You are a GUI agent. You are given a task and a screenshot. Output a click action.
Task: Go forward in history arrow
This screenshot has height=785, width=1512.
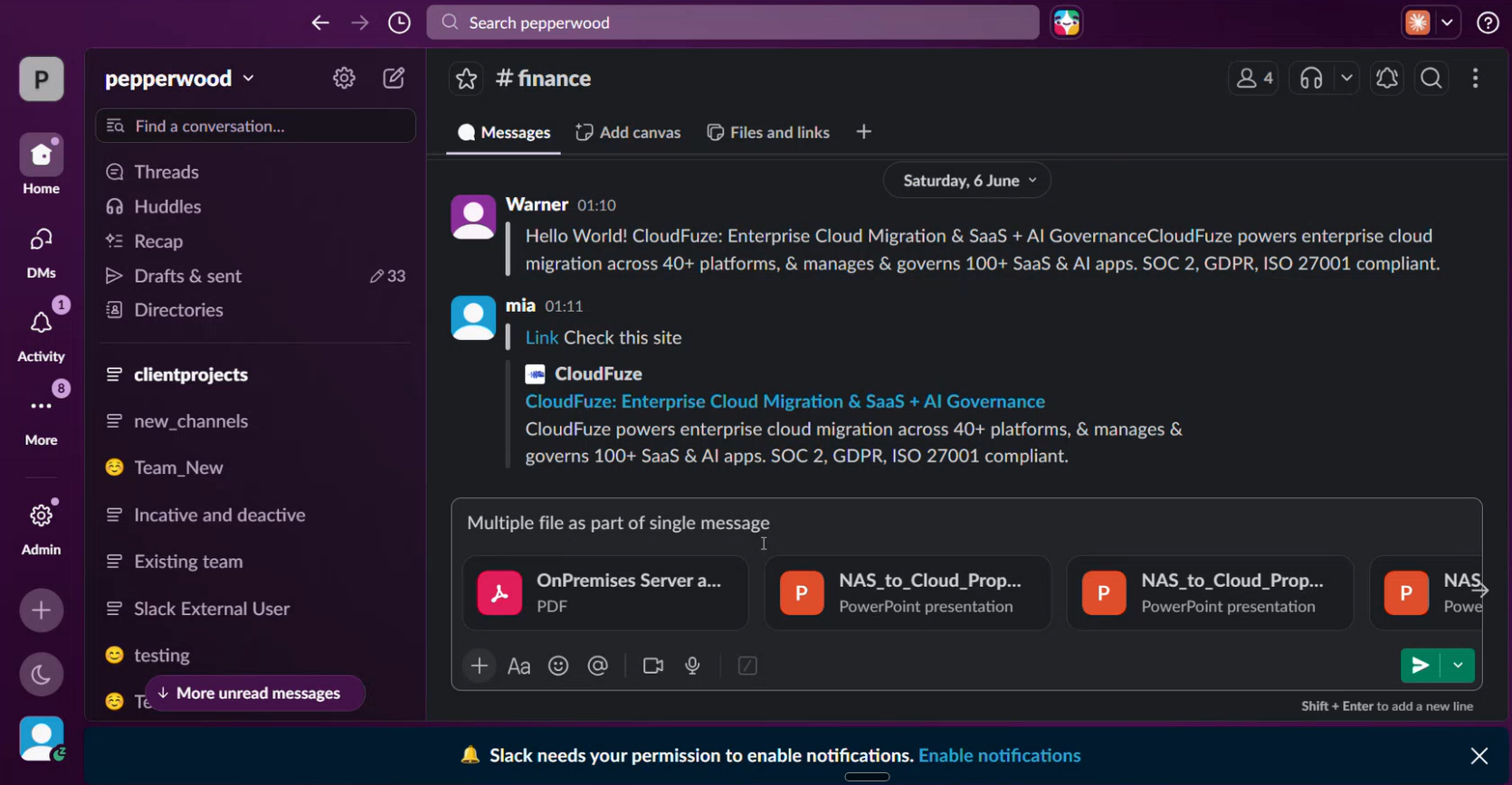360,23
